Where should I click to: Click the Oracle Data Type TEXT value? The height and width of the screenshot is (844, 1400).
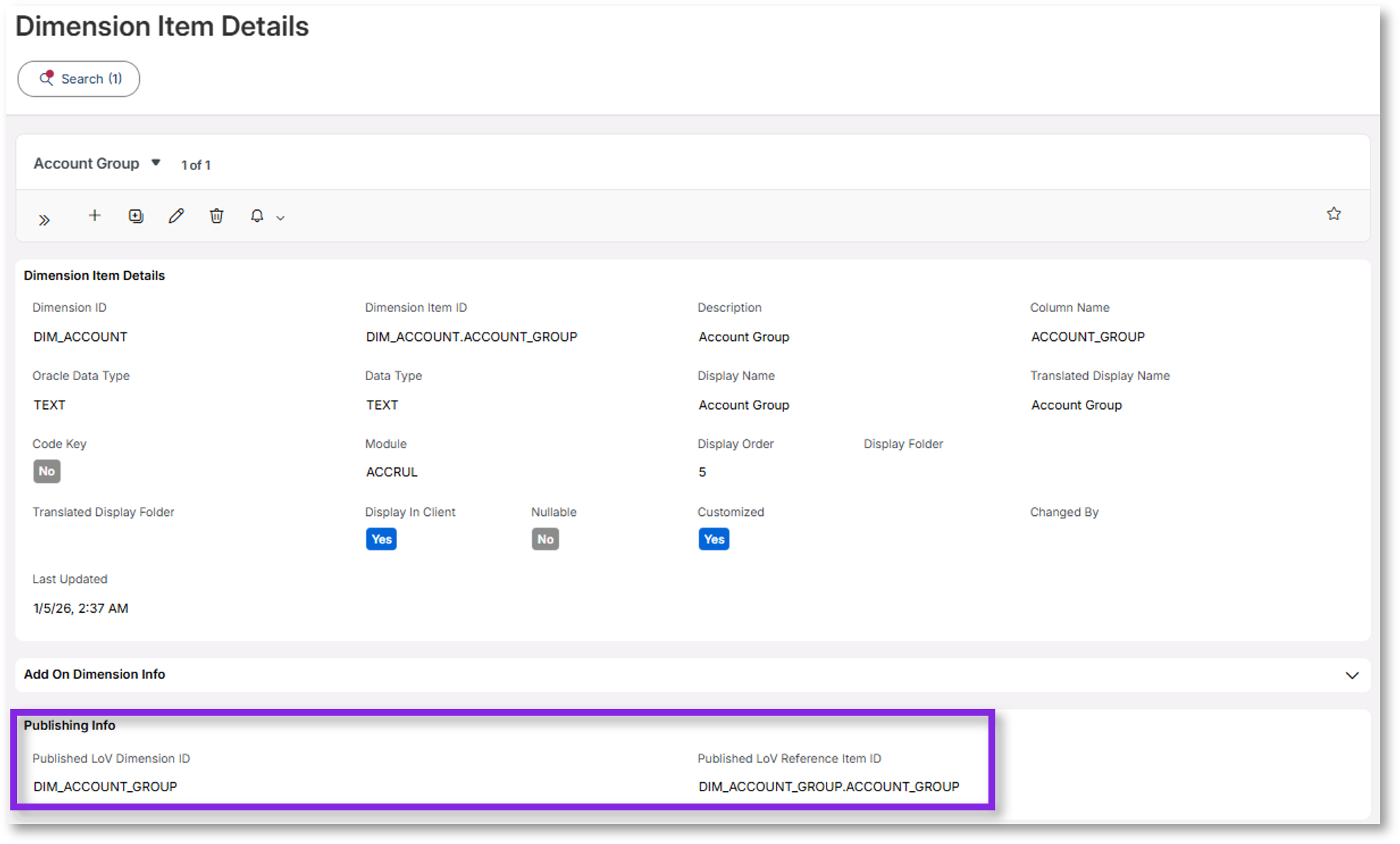[49, 405]
